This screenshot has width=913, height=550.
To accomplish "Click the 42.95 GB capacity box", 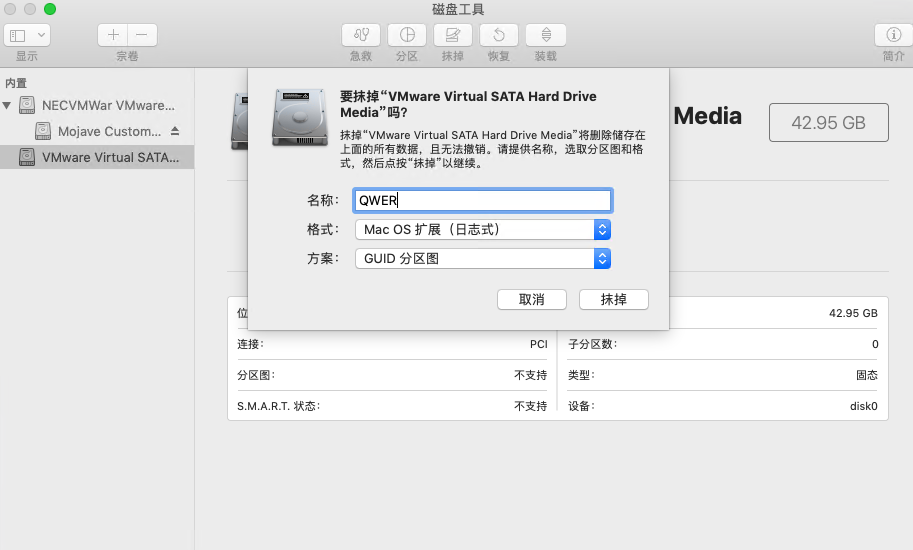I will pos(829,123).
